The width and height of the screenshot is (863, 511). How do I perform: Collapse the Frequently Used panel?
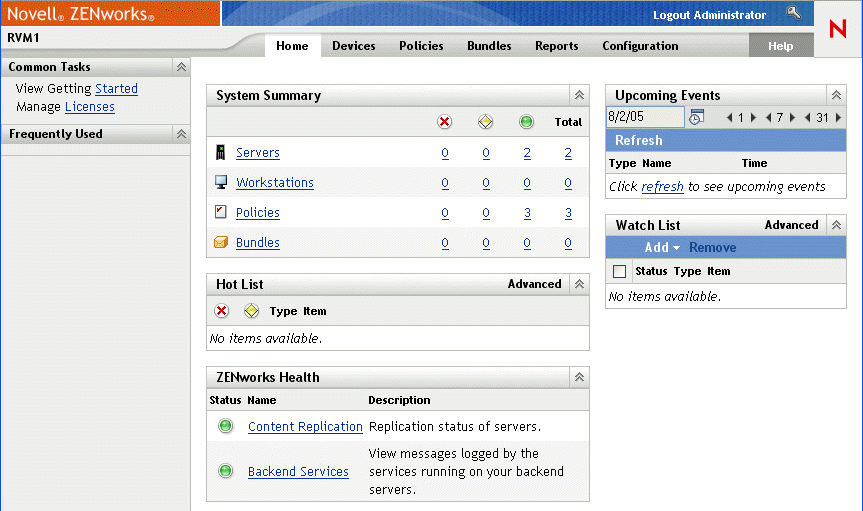[181, 134]
